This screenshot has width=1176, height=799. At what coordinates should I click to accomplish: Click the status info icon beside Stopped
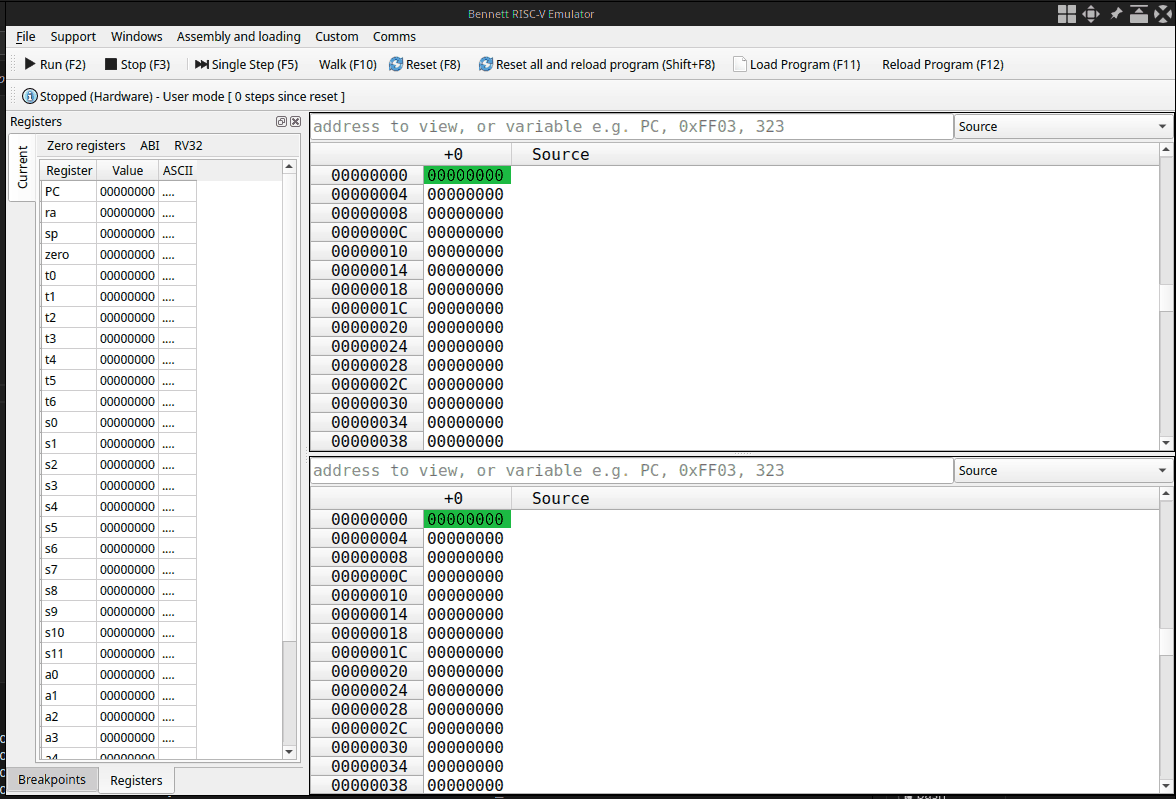pyautogui.click(x=30, y=96)
